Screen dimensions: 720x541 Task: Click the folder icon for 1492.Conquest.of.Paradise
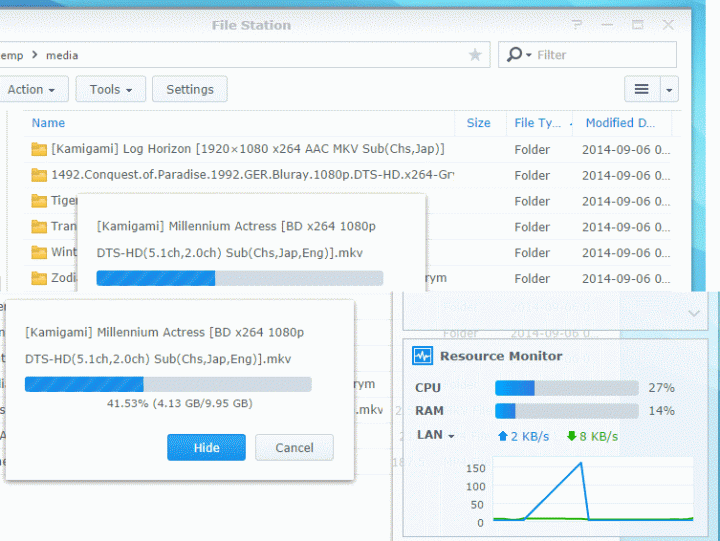[39, 175]
